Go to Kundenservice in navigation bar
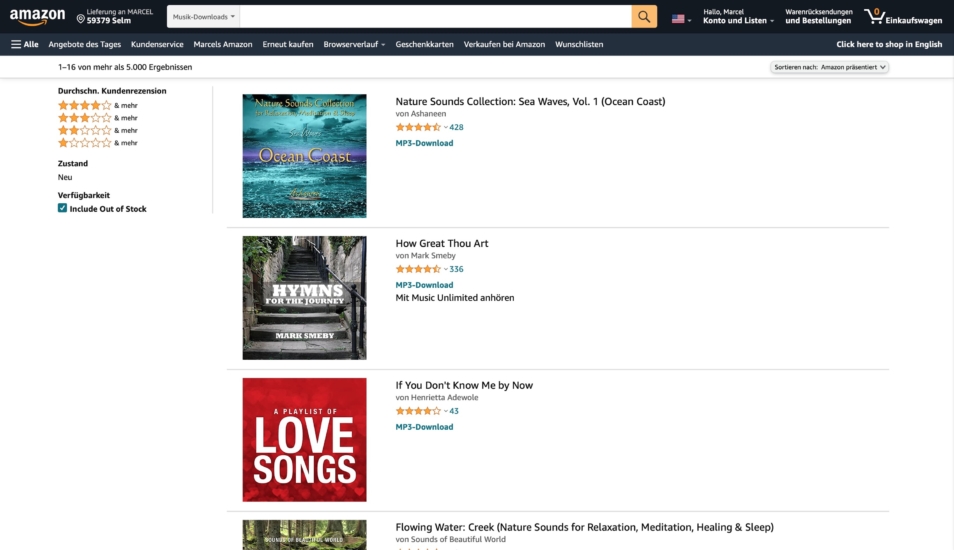This screenshot has height=550, width=954. [x=157, y=44]
